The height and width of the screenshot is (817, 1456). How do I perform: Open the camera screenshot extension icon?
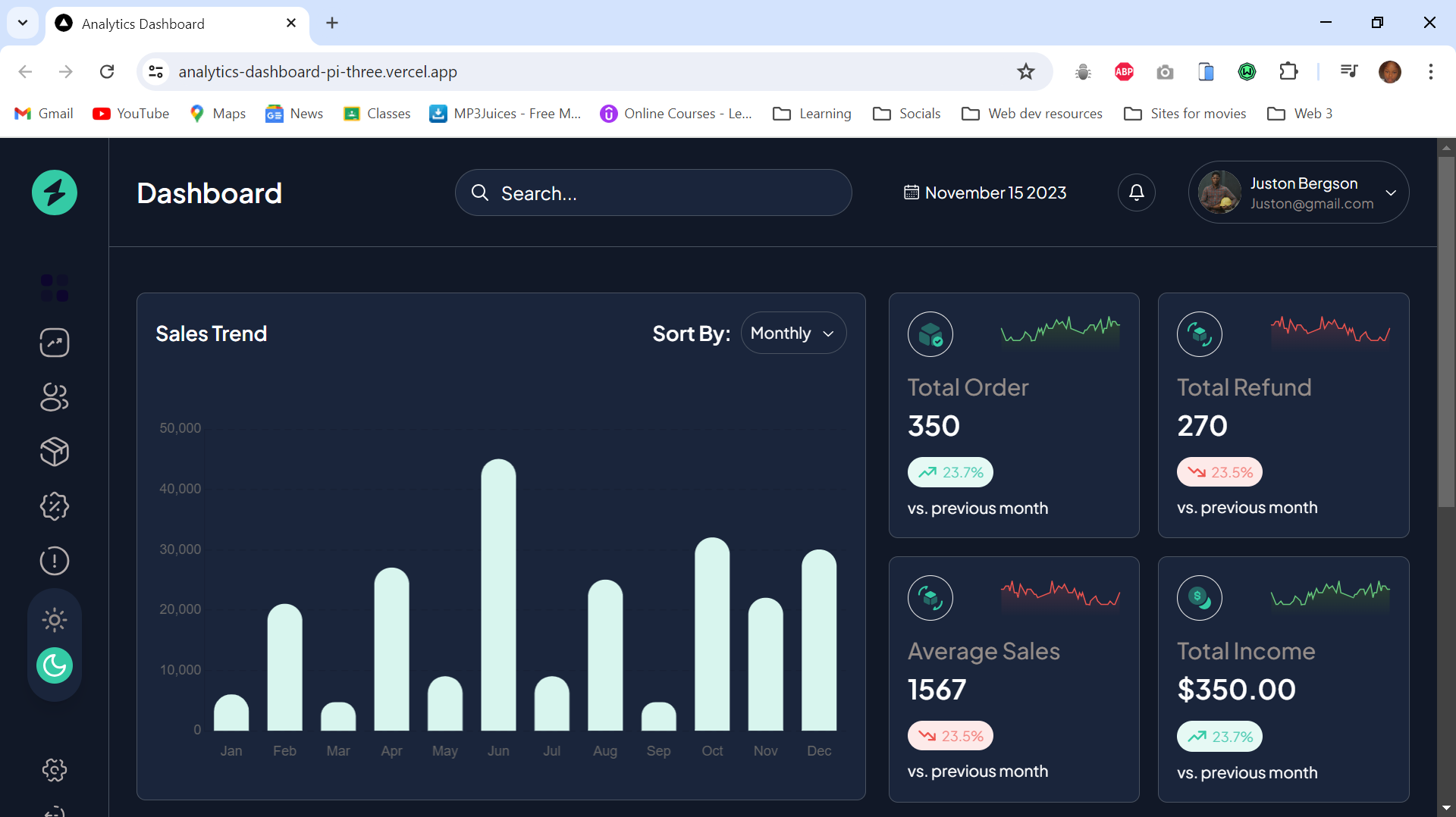click(x=1166, y=71)
